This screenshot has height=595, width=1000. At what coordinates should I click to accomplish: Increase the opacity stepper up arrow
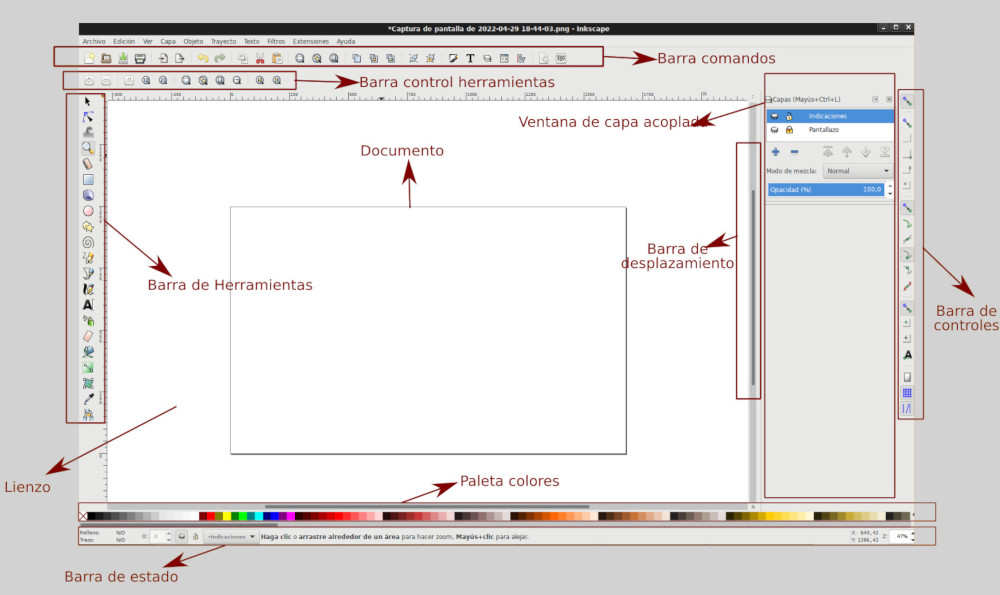[x=890, y=186]
